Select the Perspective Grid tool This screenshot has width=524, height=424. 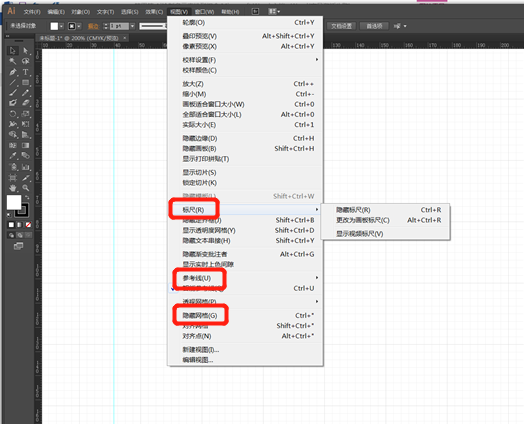25,135
